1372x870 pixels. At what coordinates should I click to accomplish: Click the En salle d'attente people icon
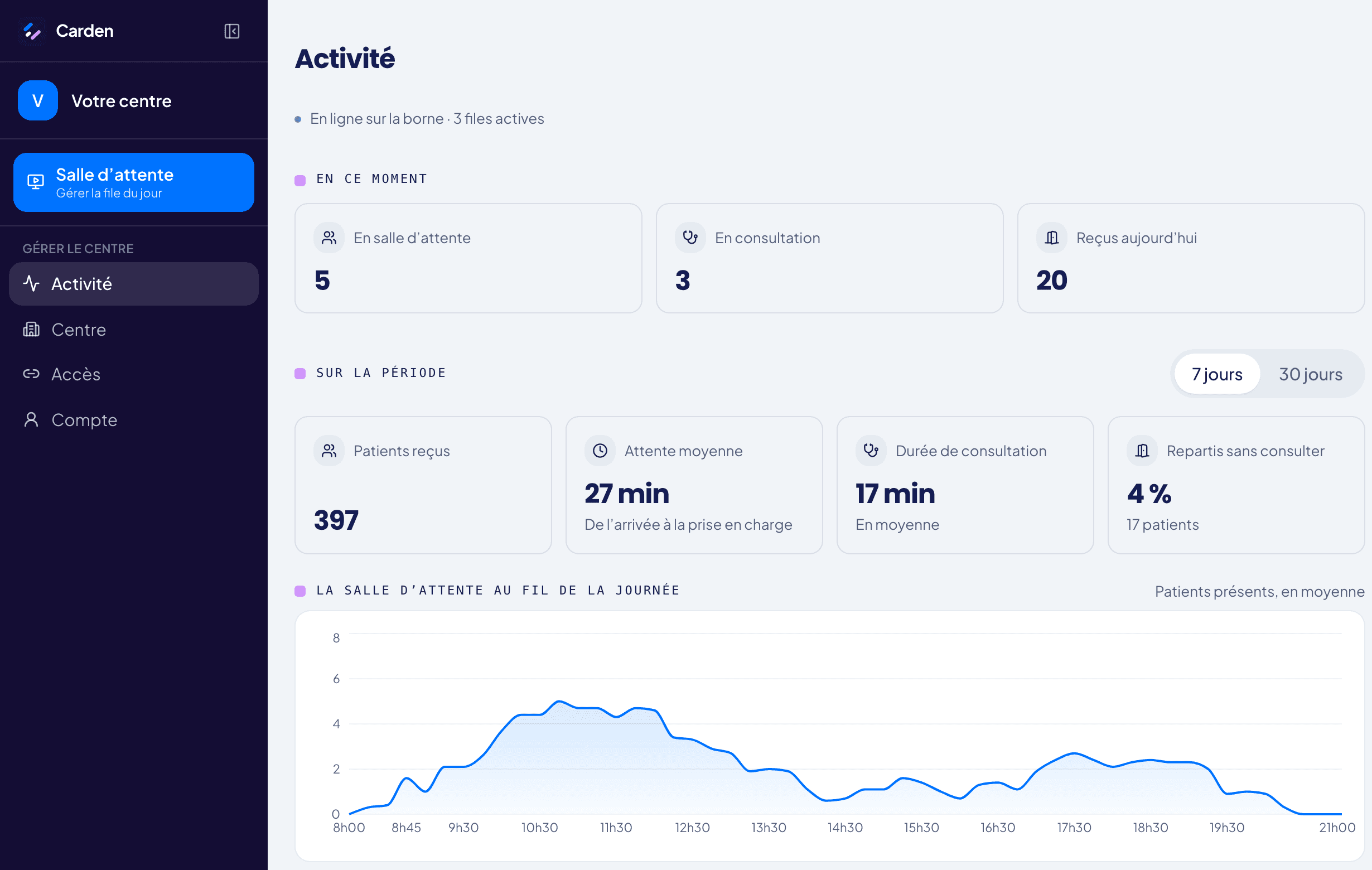328,238
